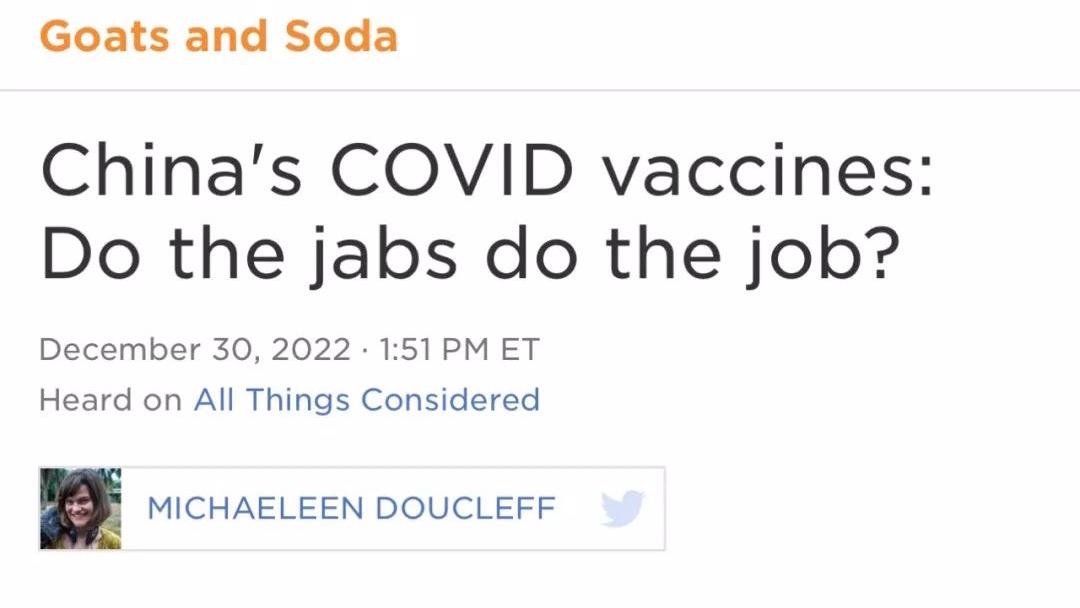This screenshot has width=1080, height=608.
Task: Visit Michaeleen Doucleff's author page link
Action: pyautogui.click(x=351, y=509)
